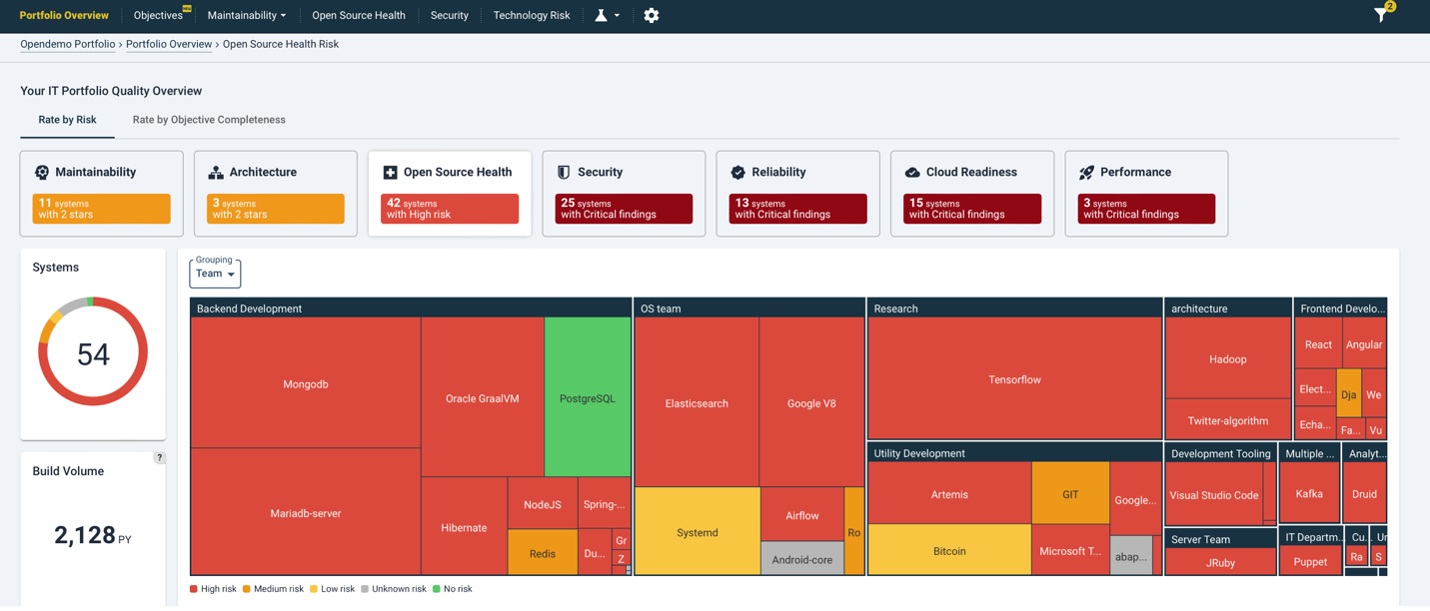1430x611 pixels.
Task: Click the Cloud Readiness cloud icon
Action: pyautogui.click(x=912, y=172)
